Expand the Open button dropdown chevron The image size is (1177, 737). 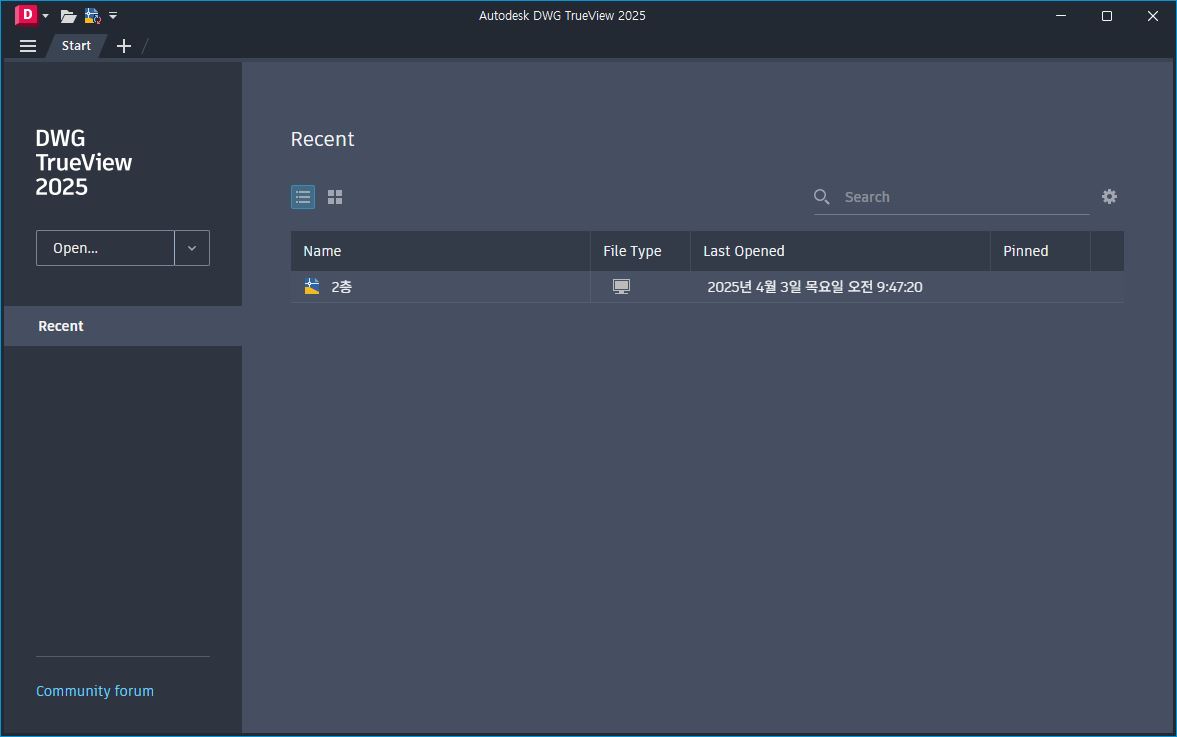tap(192, 248)
